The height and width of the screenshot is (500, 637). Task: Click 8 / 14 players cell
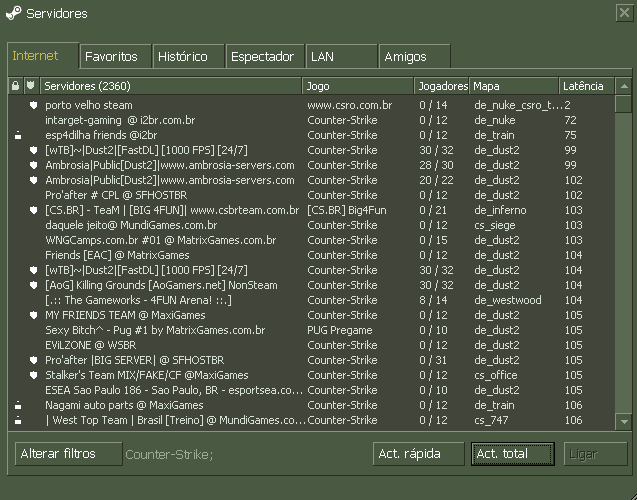(x=433, y=301)
